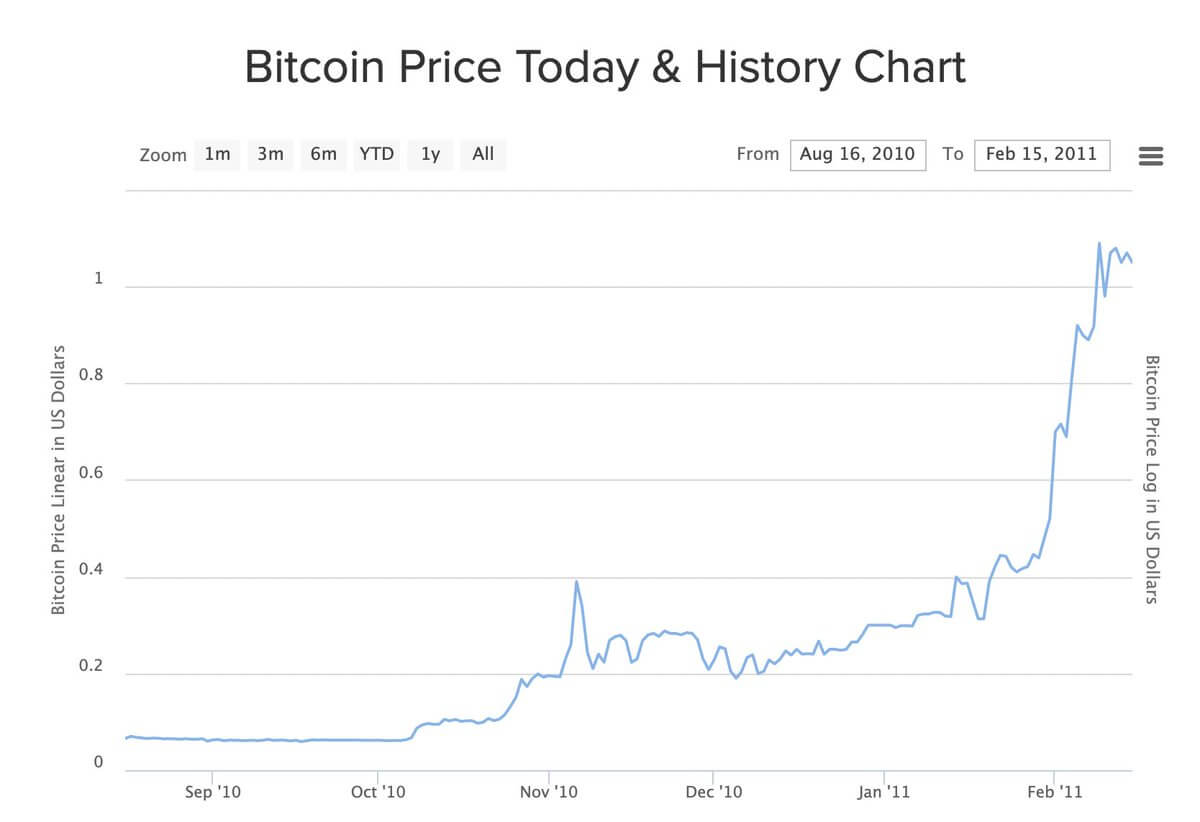The image size is (1200, 822).
Task: Select the 1m zoom range
Action: click(216, 154)
